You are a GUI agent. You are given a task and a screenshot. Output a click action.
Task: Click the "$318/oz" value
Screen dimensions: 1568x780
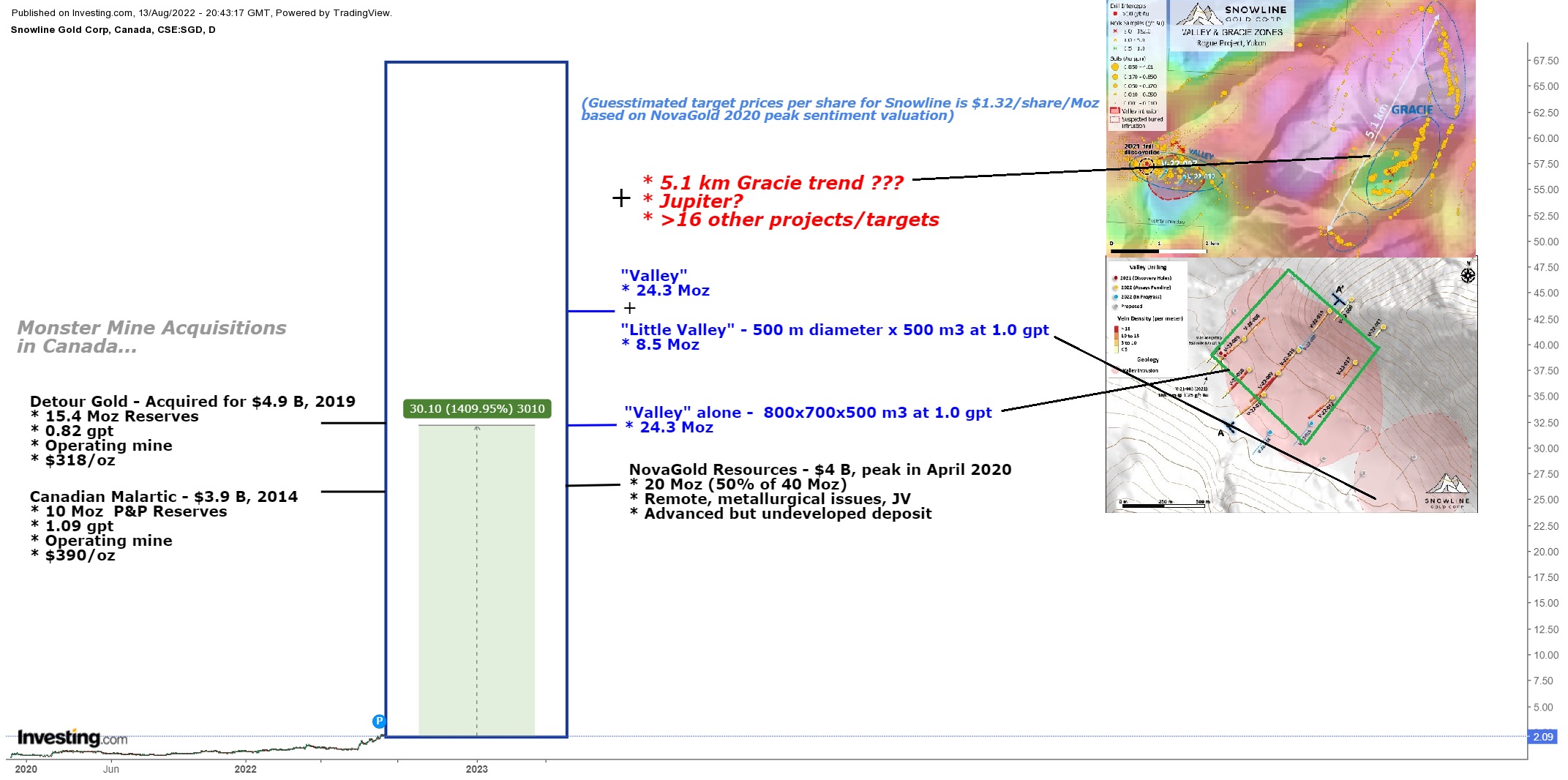80,460
